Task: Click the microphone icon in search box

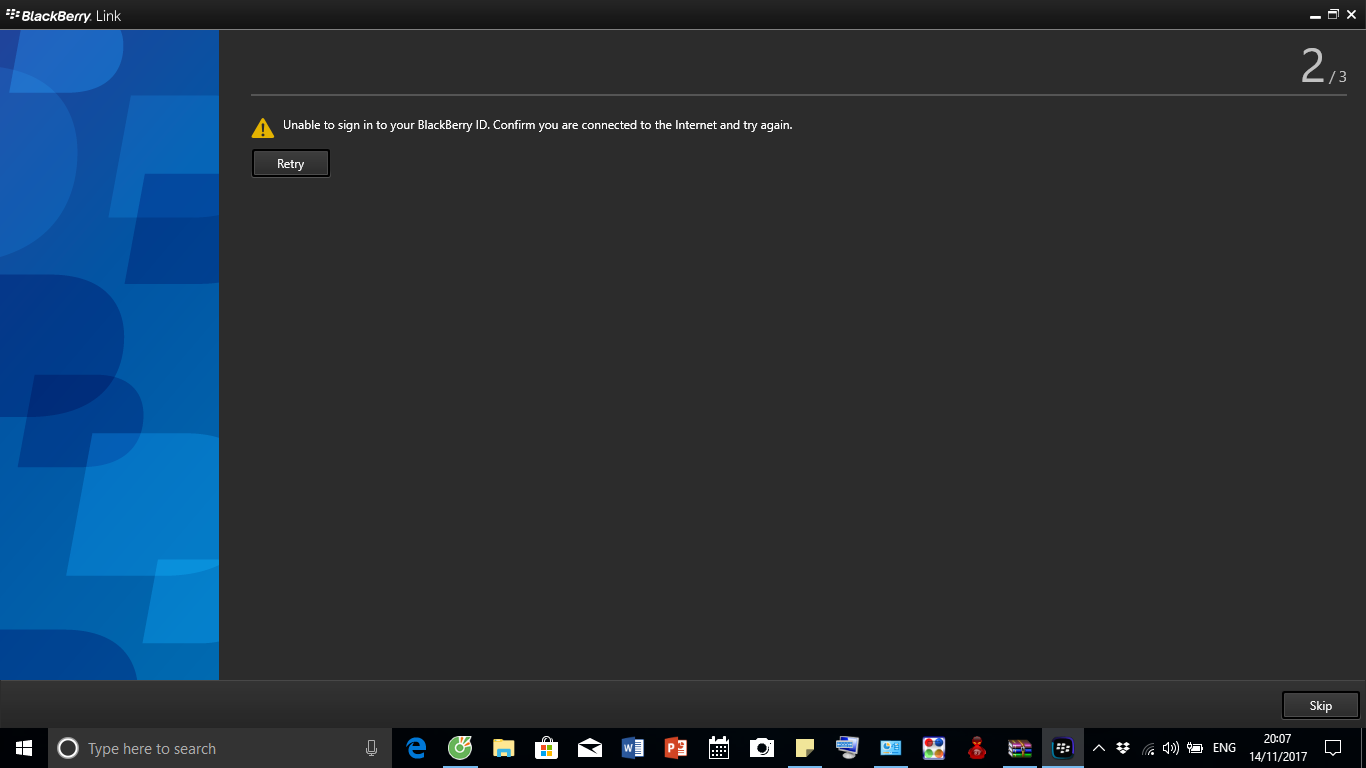Action: click(x=371, y=748)
